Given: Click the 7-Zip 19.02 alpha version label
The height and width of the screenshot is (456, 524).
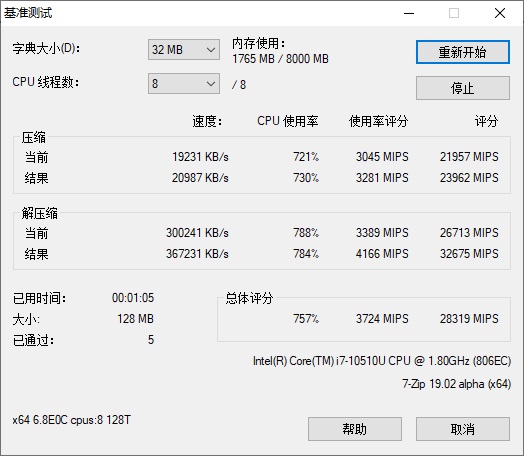Looking at the screenshot, I should click(x=456, y=384).
